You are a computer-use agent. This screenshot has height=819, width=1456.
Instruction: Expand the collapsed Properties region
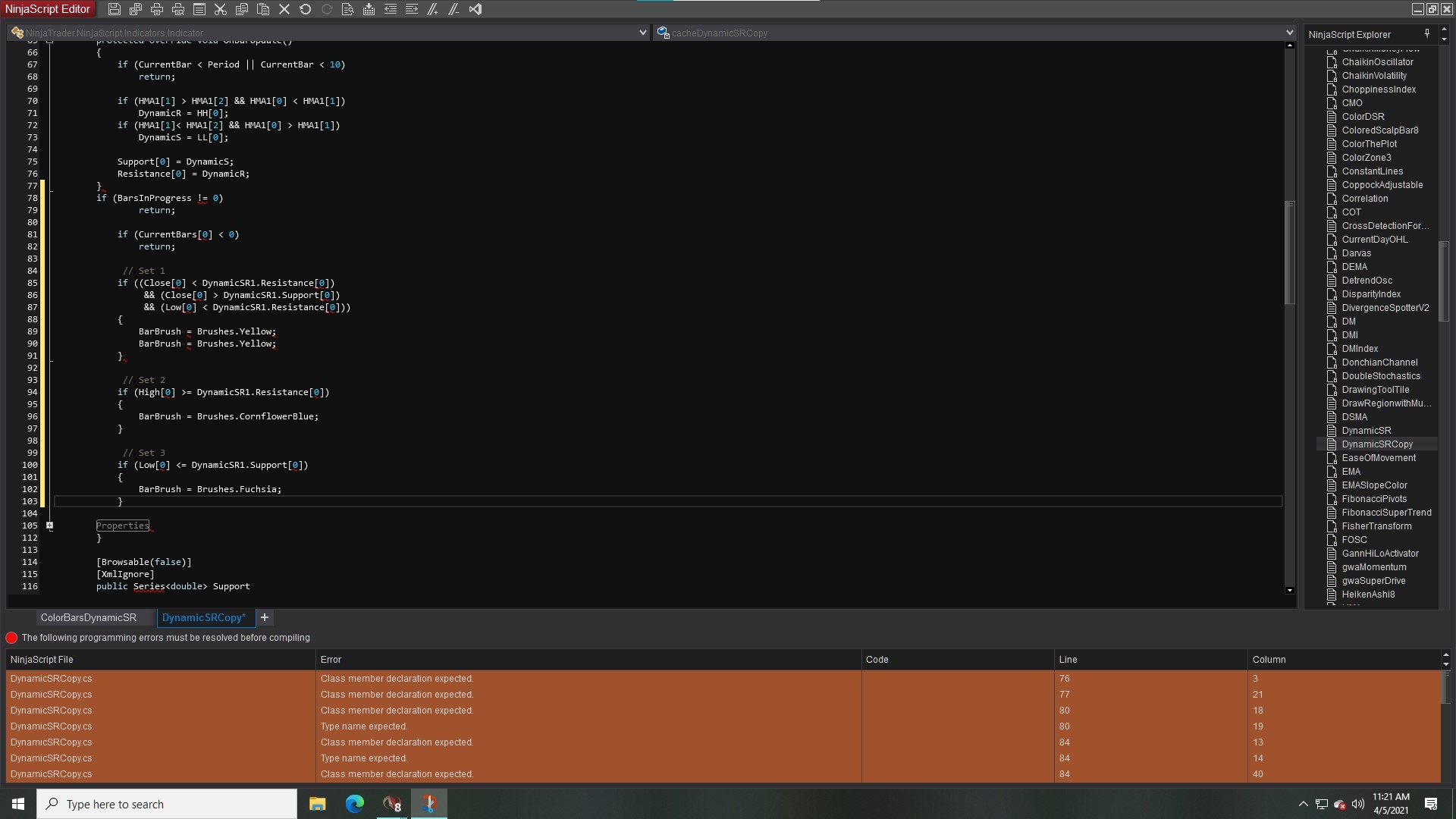[x=50, y=526]
